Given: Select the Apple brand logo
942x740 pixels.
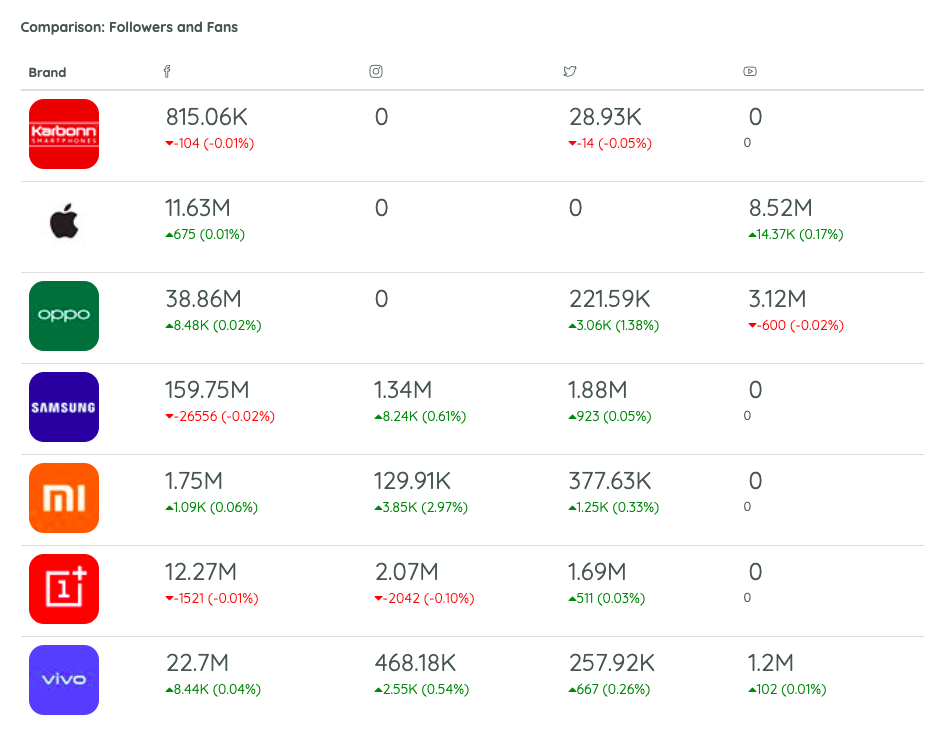Looking at the screenshot, I should (64, 222).
